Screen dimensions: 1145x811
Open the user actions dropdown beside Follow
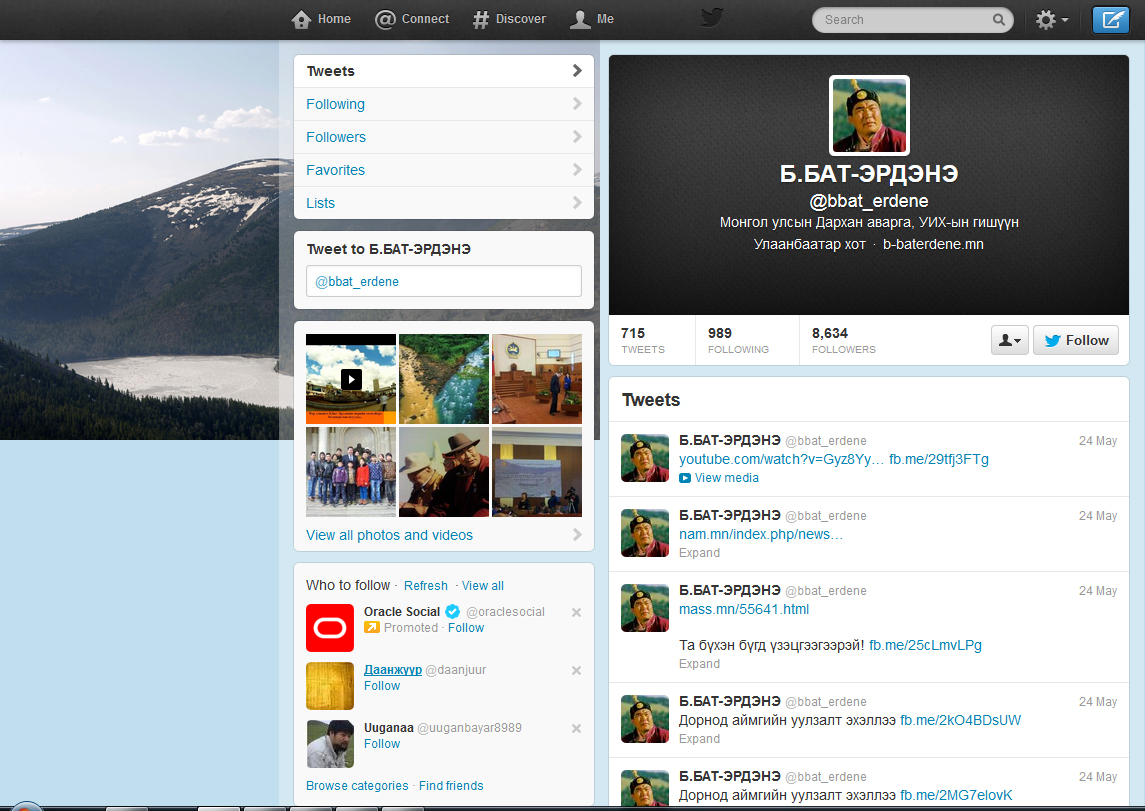(x=1009, y=340)
